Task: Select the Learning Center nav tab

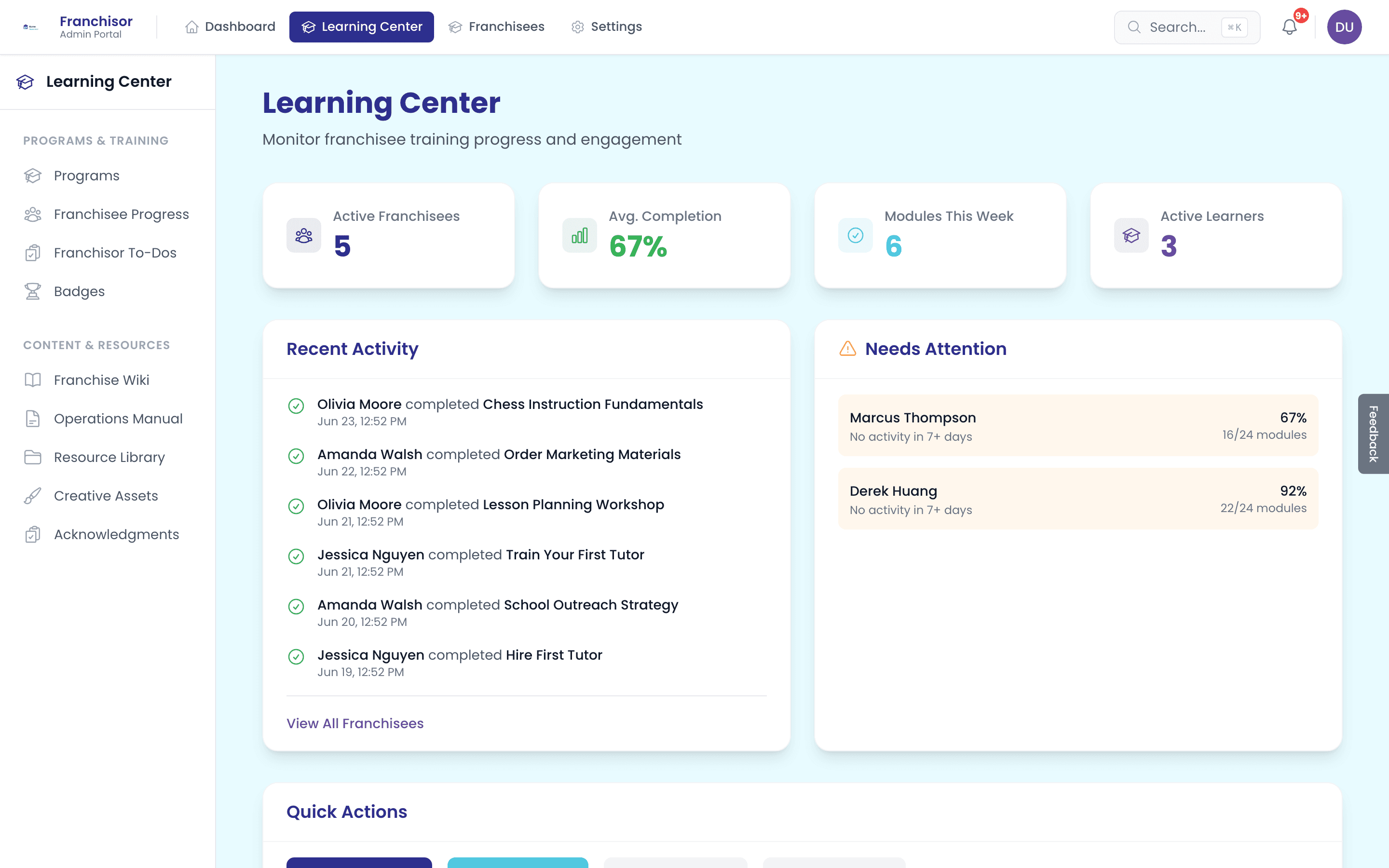Action: click(362, 27)
